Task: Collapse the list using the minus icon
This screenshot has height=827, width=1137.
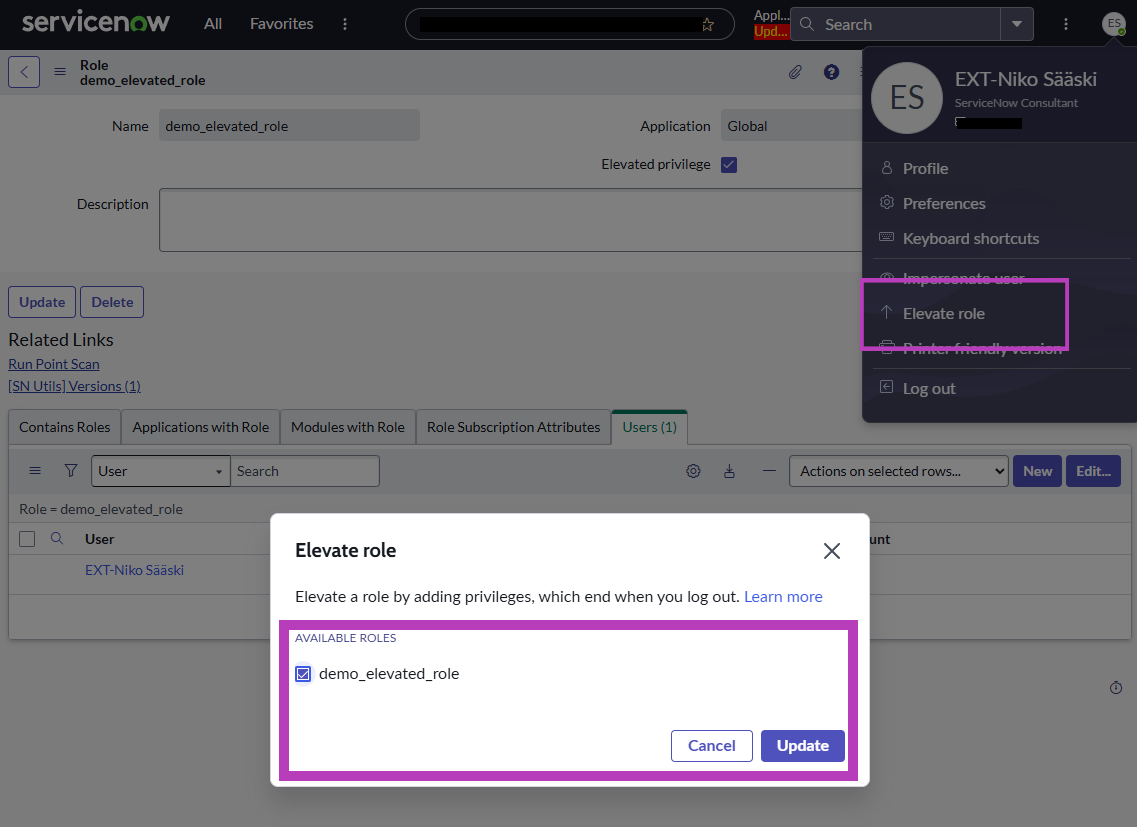Action: point(769,471)
